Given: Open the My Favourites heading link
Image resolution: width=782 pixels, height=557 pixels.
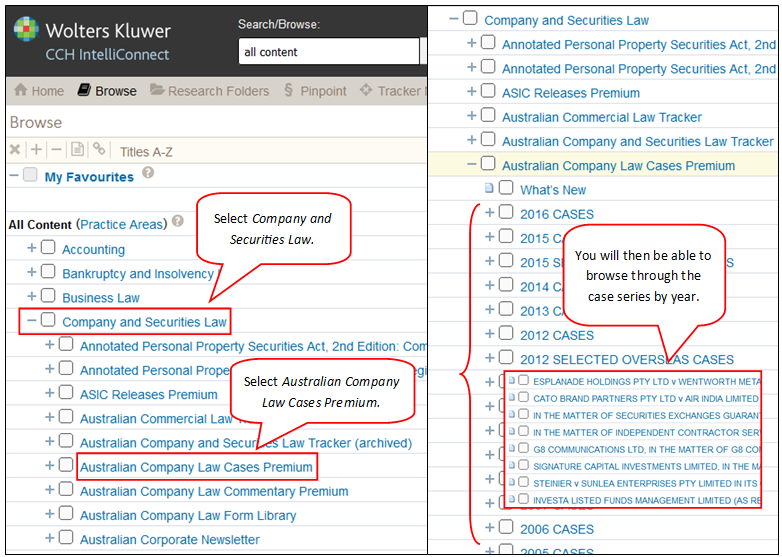Looking at the screenshot, I should [x=89, y=177].
